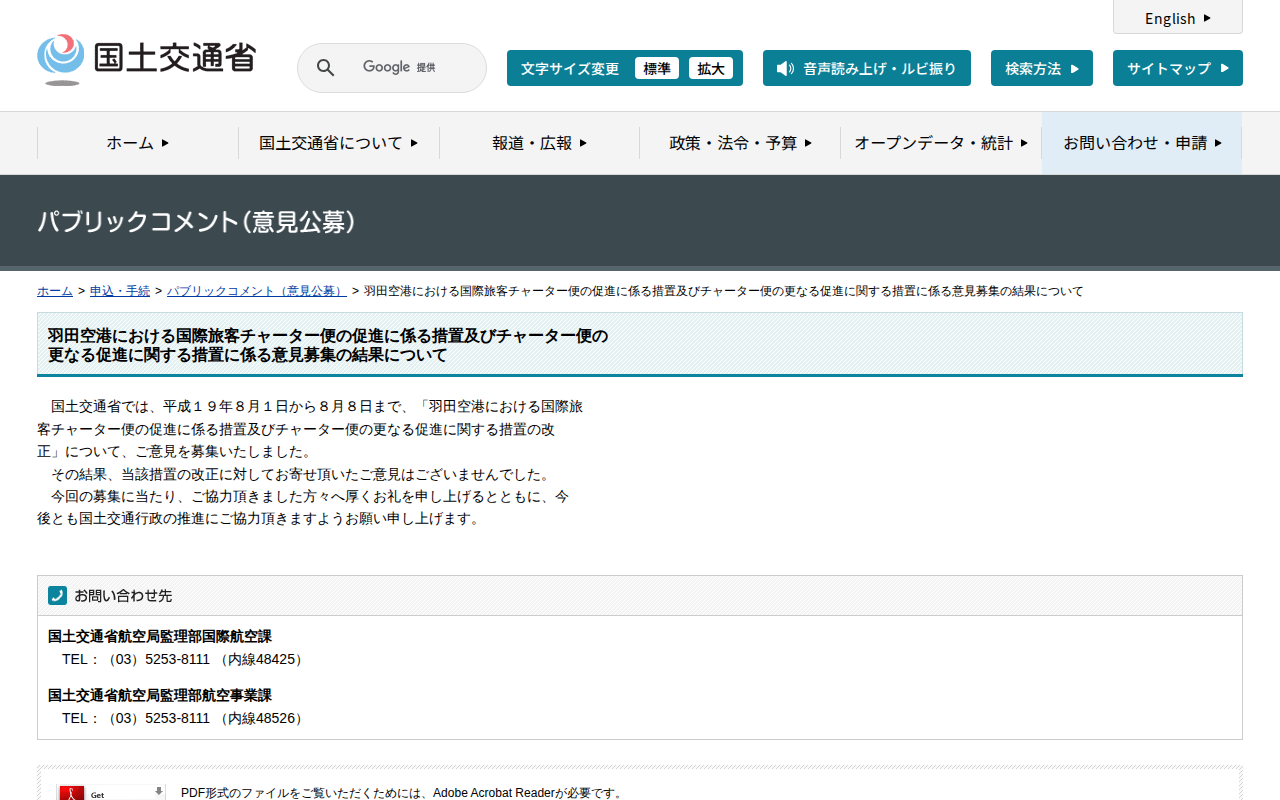Expand the ホーム navigation menu
The width and height of the screenshot is (1280, 800).
(x=138, y=143)
